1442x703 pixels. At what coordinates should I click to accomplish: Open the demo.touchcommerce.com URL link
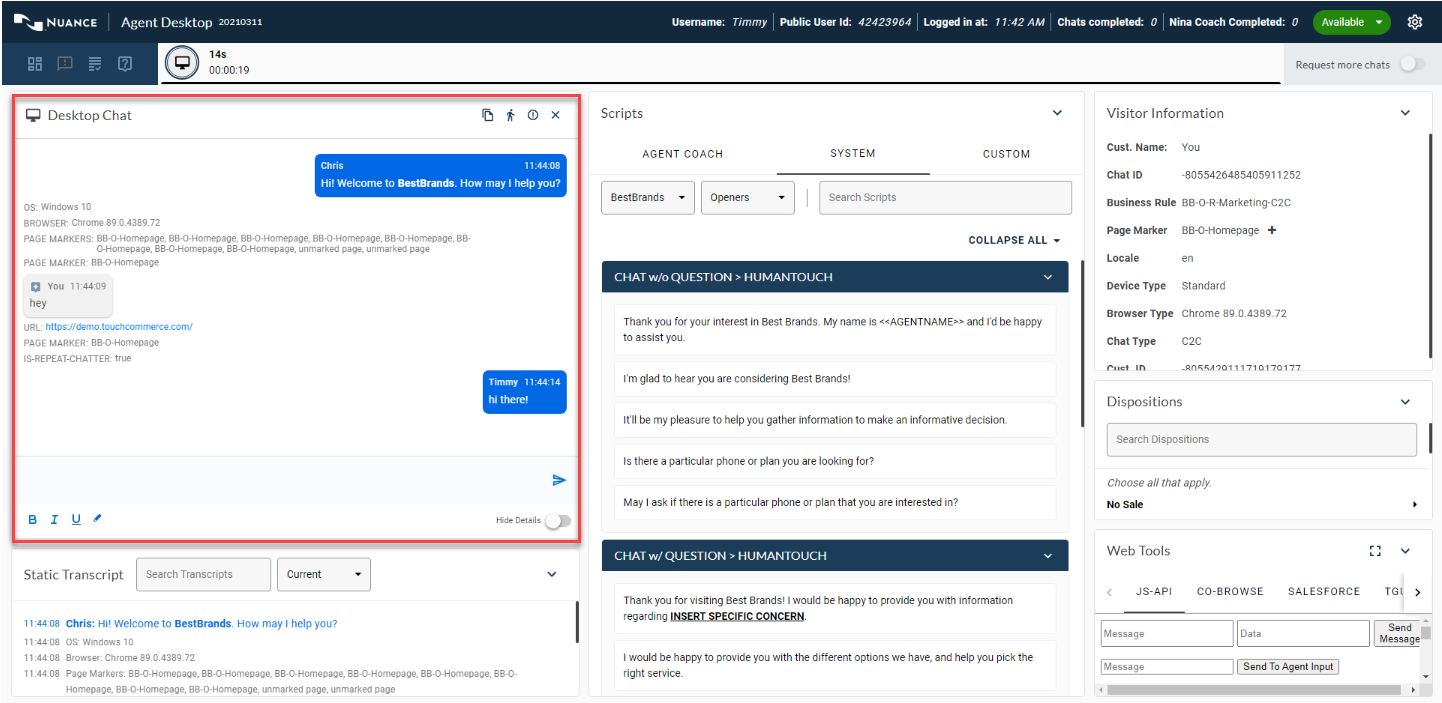[119, 327]
